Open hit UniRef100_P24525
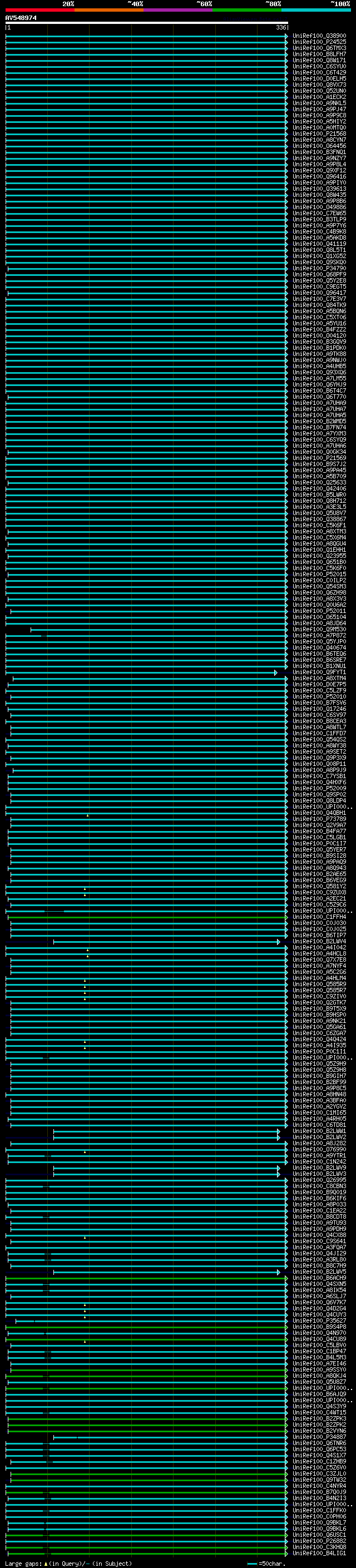 [319, 42]
